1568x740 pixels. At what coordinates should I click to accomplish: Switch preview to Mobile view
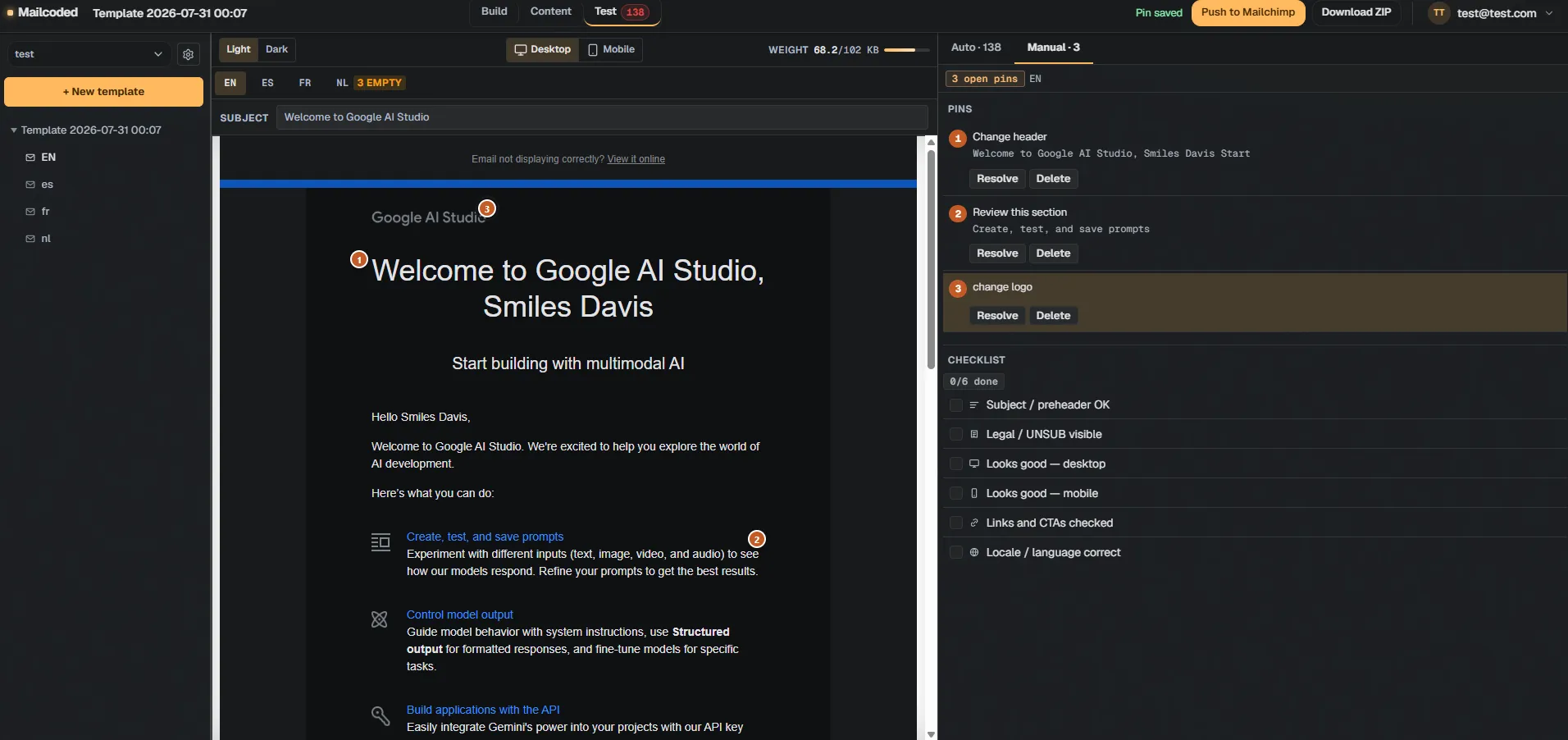612,49
